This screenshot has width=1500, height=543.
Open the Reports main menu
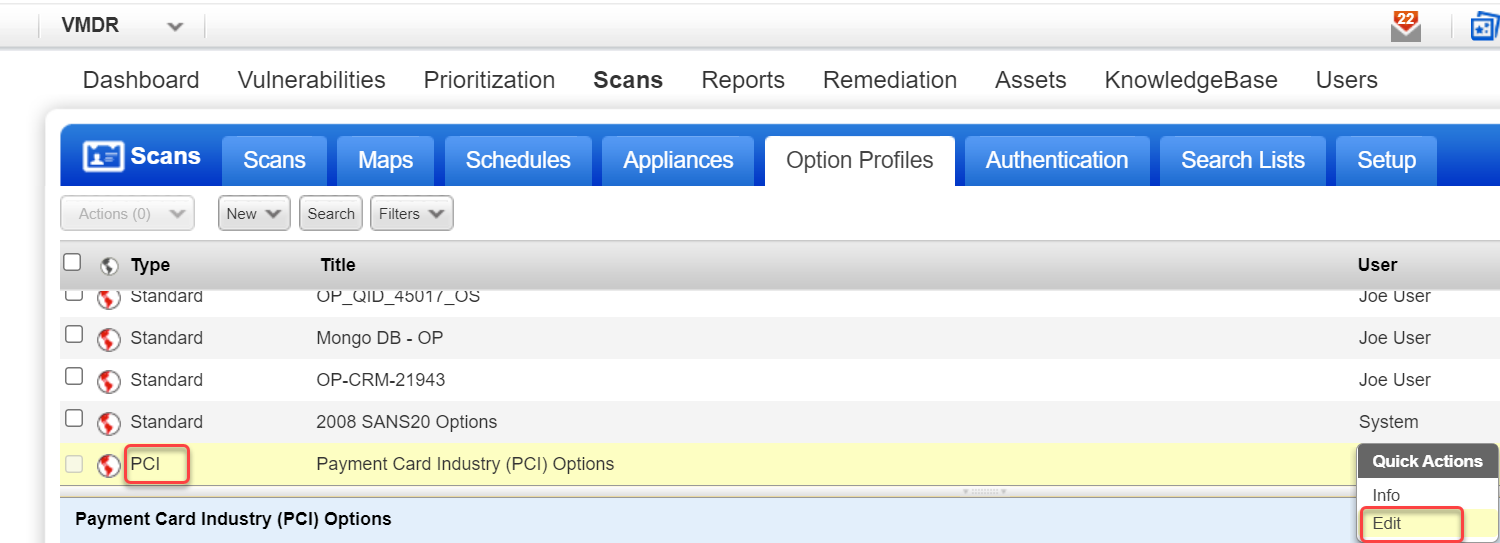[742, 80]
